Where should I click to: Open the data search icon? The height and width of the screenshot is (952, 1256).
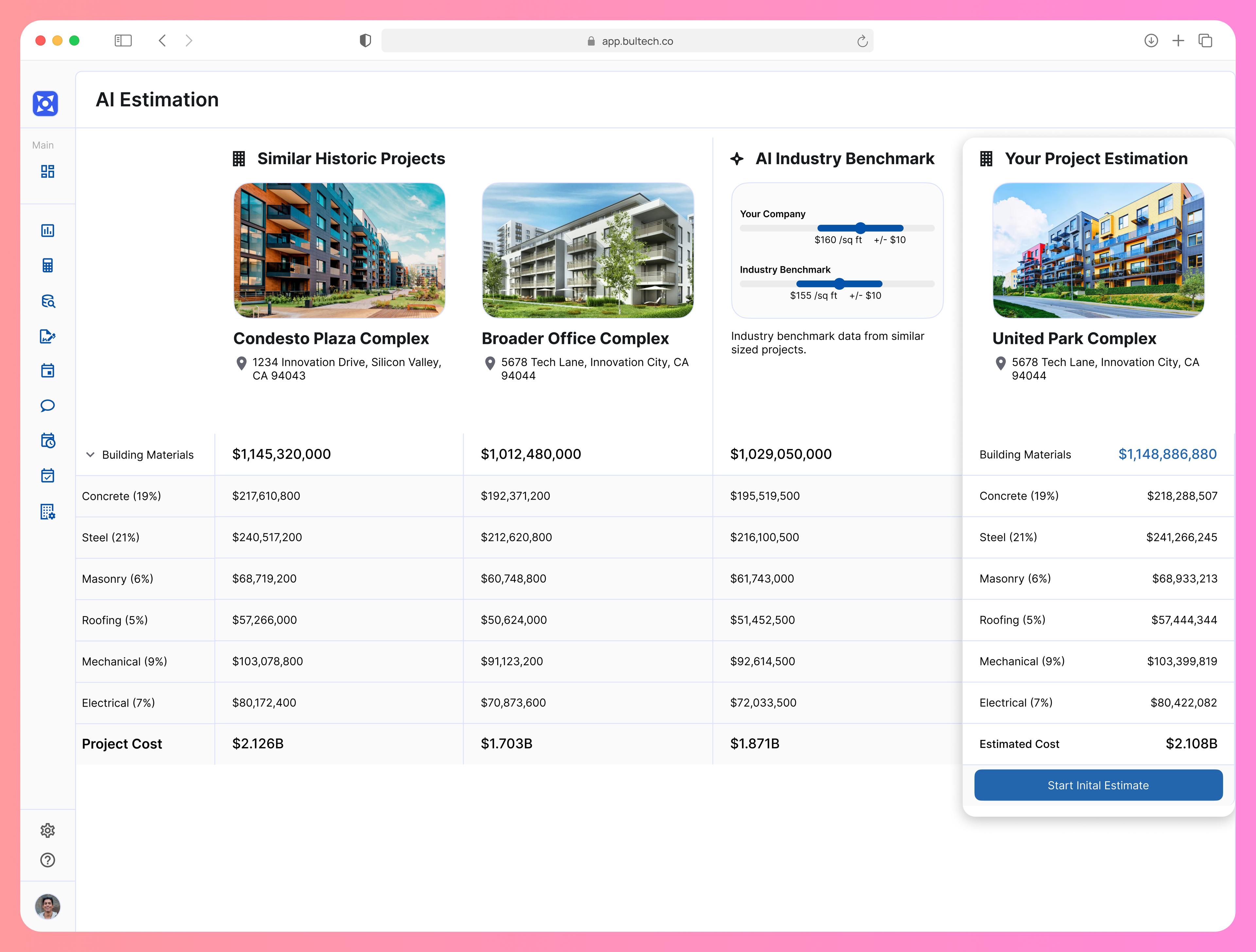tap(48, 301)
